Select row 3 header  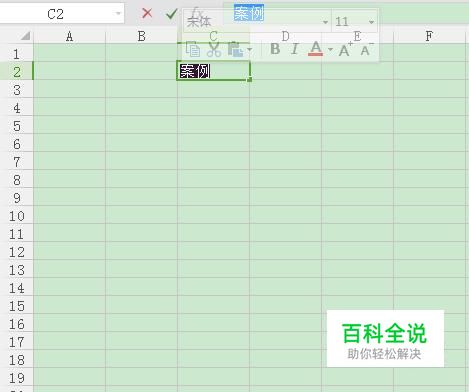click(16, 90)
